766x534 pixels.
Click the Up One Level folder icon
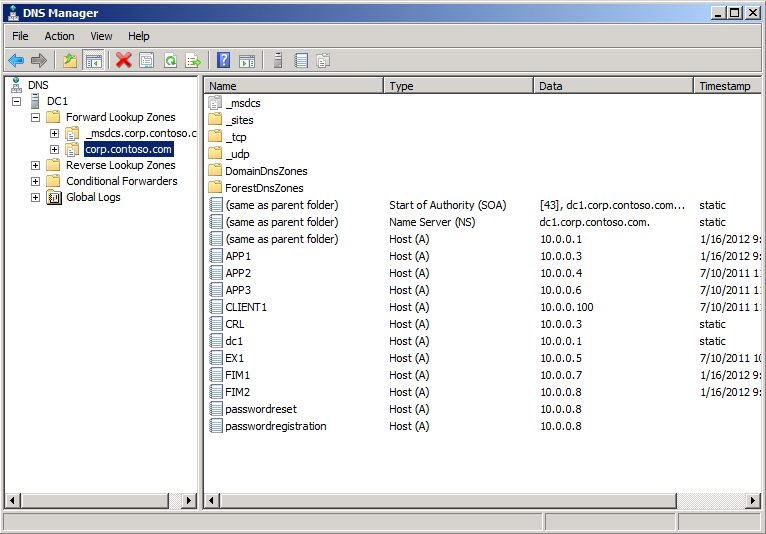tap(70, 61)
